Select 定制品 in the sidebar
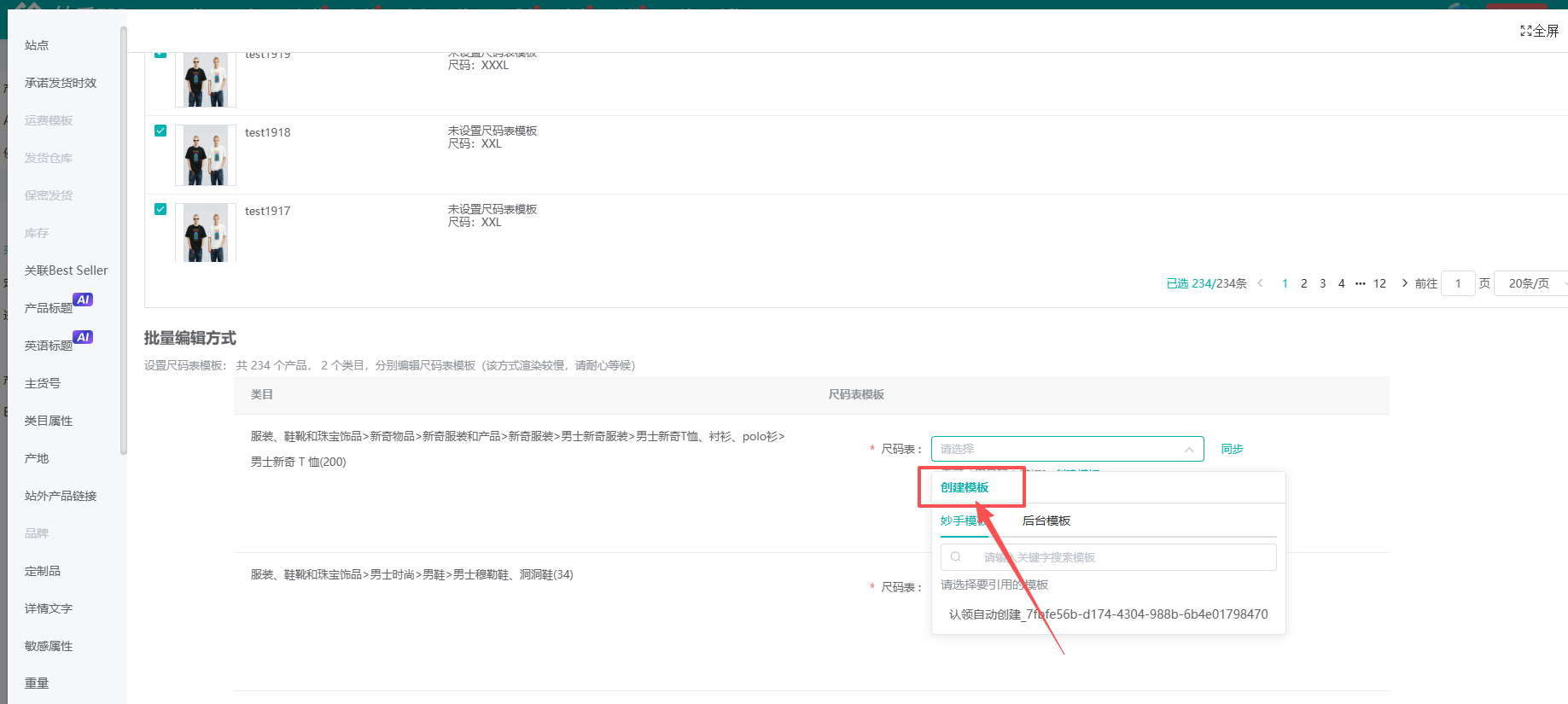 pos(43,571)
